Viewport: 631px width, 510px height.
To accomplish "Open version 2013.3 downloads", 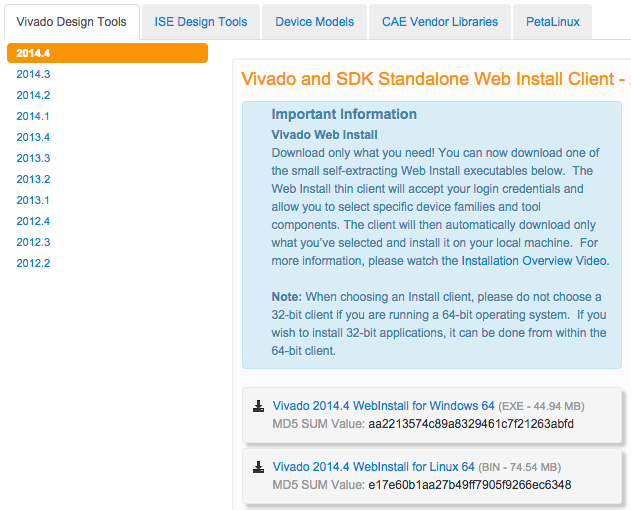I will [x=33, y=158].
